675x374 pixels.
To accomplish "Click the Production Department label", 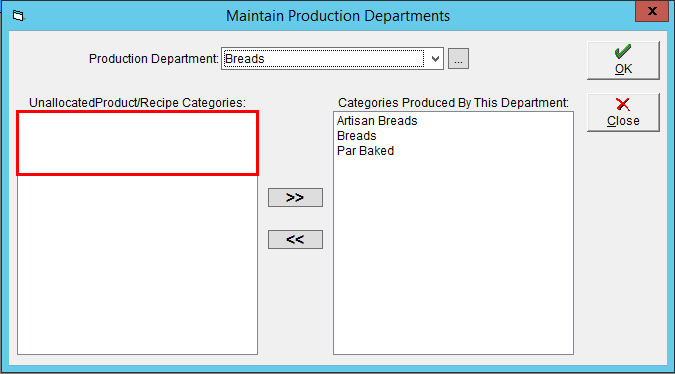I will click(x=154, y=59).
